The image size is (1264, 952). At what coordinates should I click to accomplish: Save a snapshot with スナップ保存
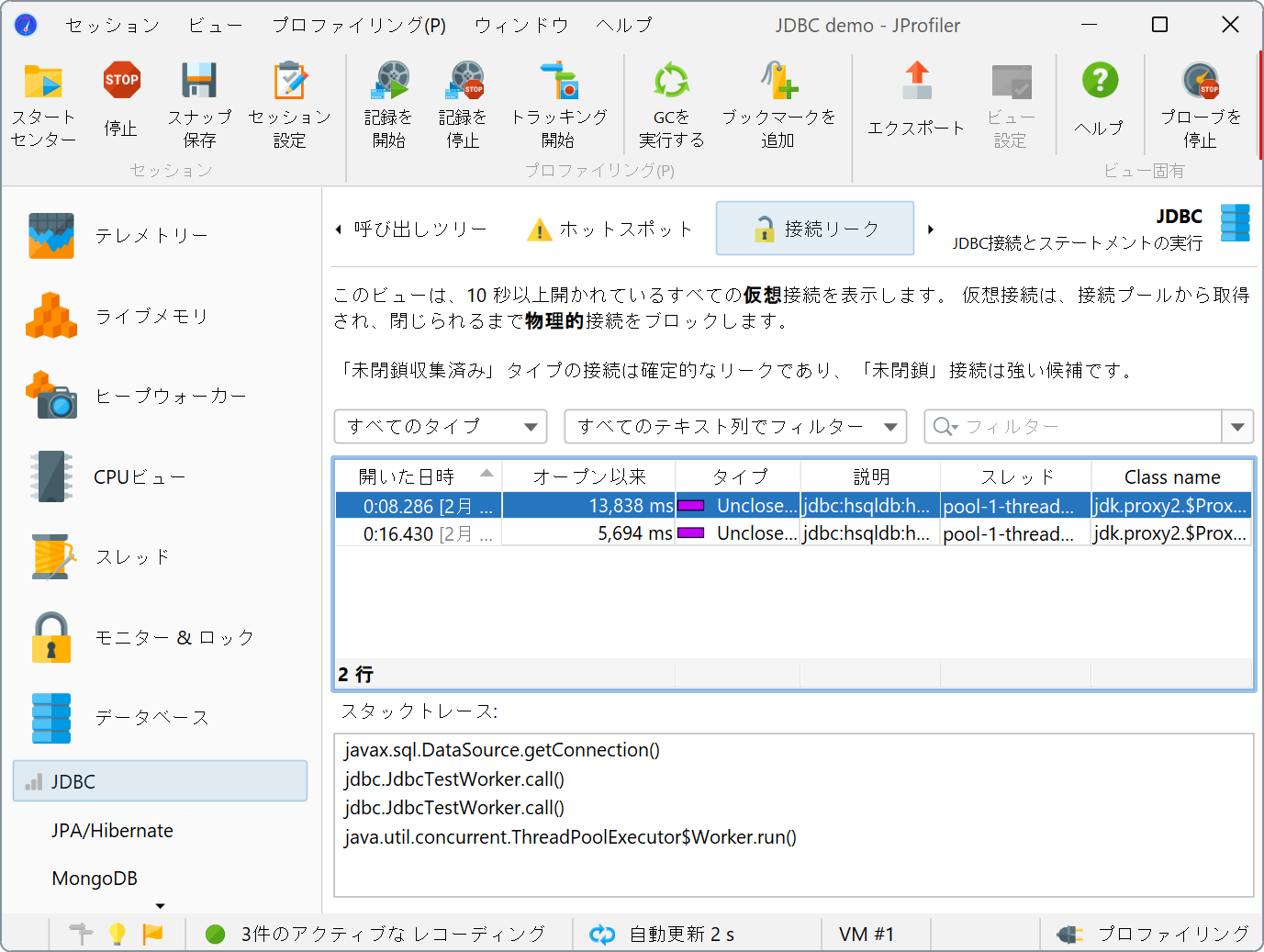pyautogui.click(x=199, y=106)
